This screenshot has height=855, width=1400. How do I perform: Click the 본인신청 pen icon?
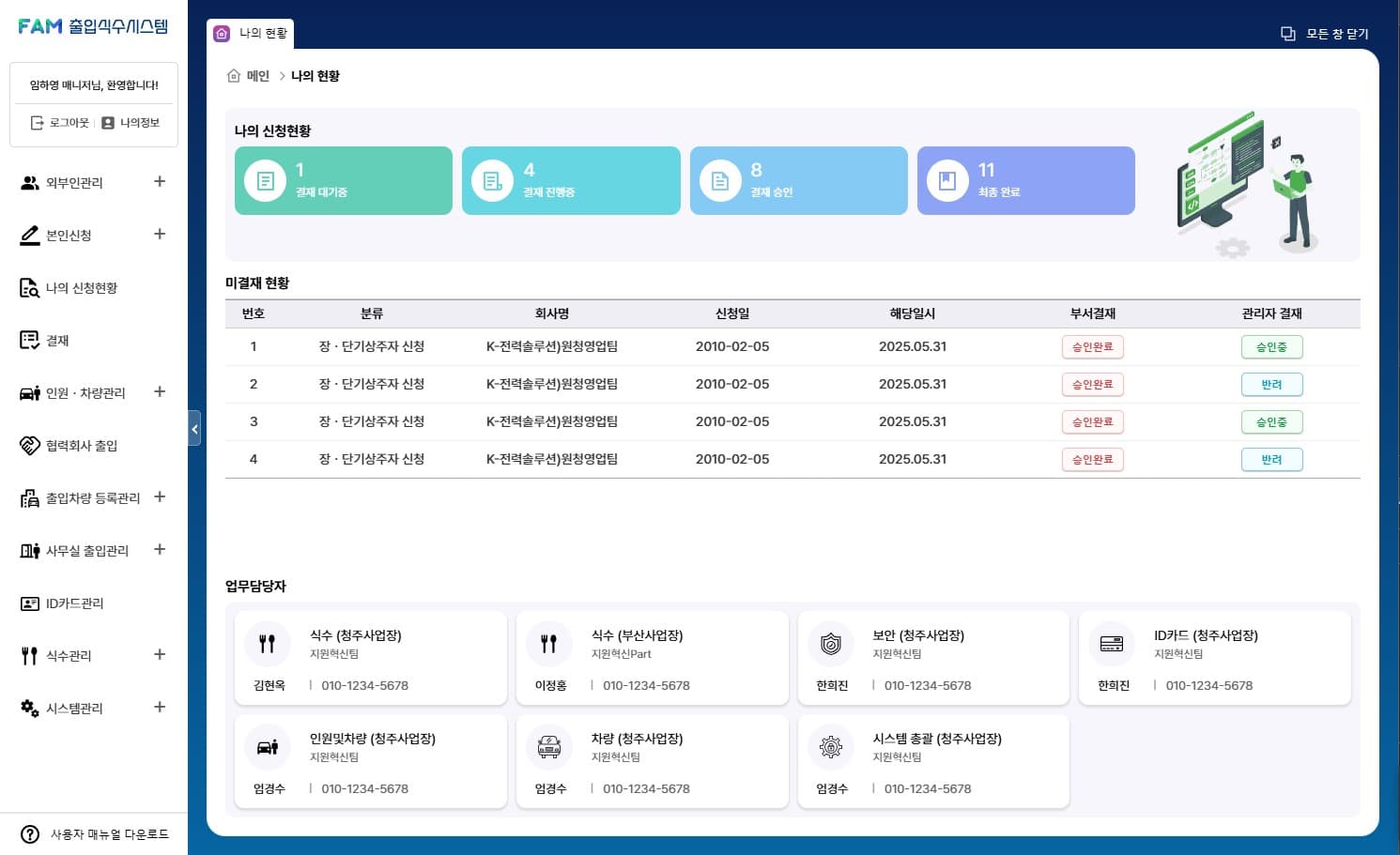[x=30, y=236]
